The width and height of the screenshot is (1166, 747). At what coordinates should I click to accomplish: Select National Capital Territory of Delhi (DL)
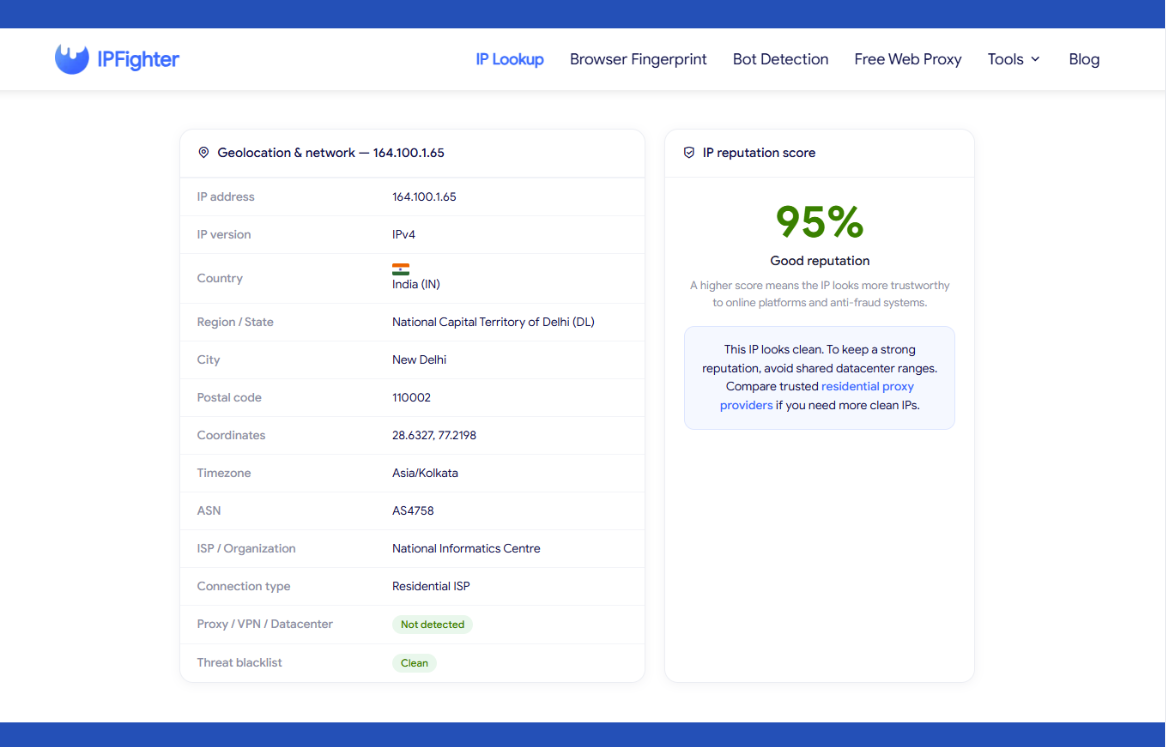[x=493, y=322]
